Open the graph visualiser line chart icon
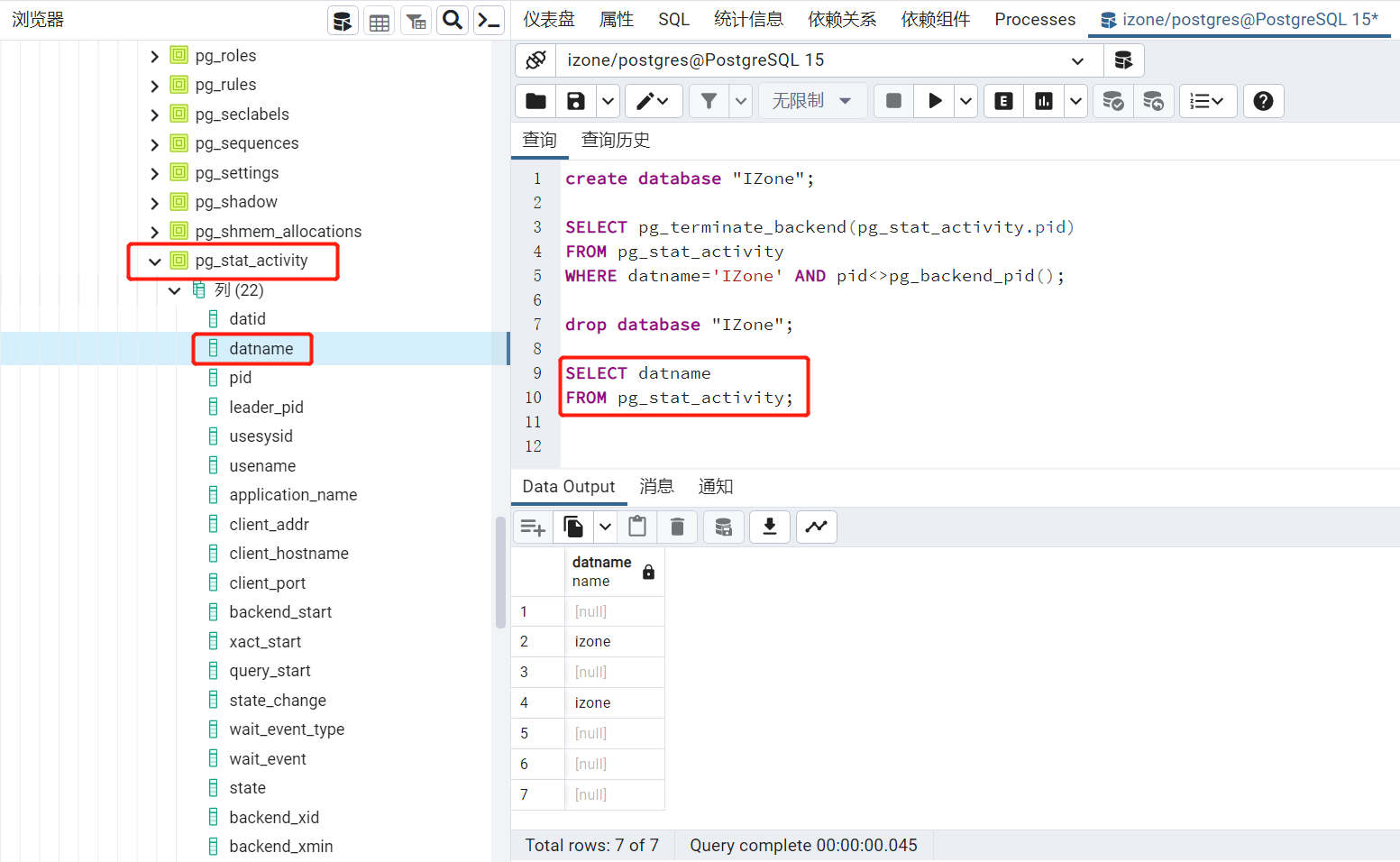Image resolution: width=1400 pixels, height=862 pixels. pos(817,527)
